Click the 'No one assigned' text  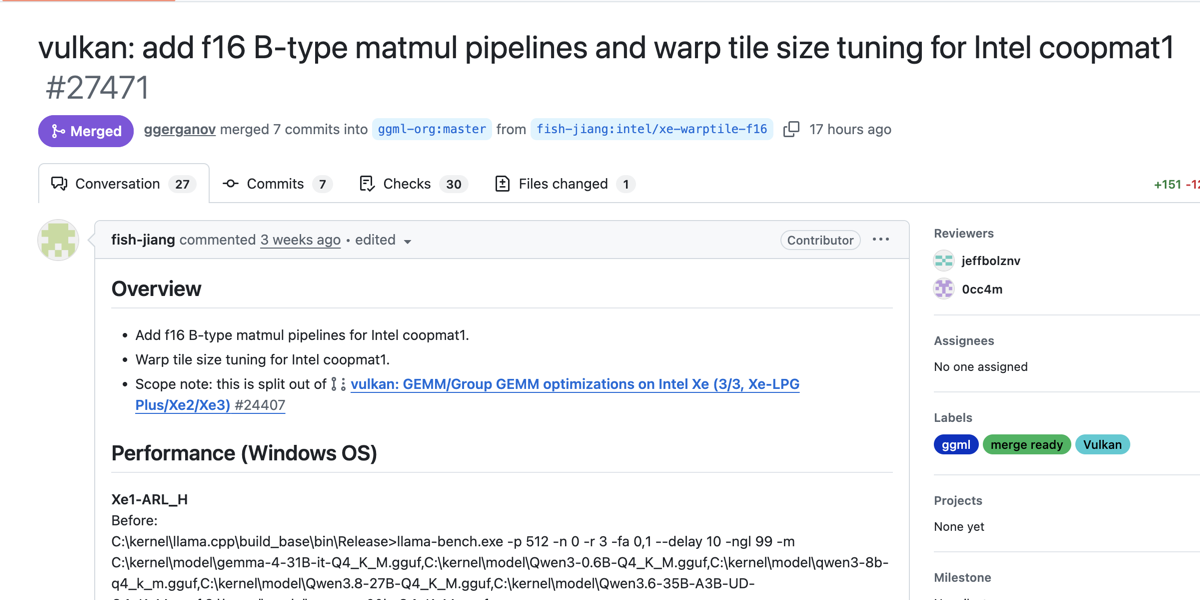pos(981,367)
